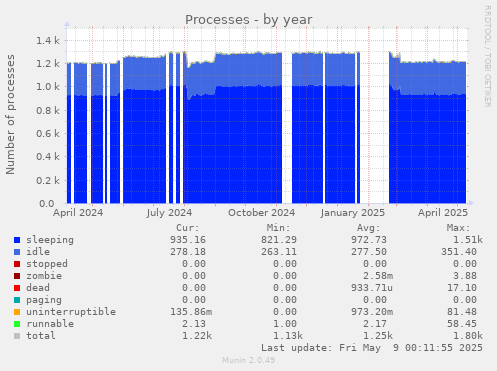
Task: Click the 'sleeping' legend label
Action: [50, 240]
